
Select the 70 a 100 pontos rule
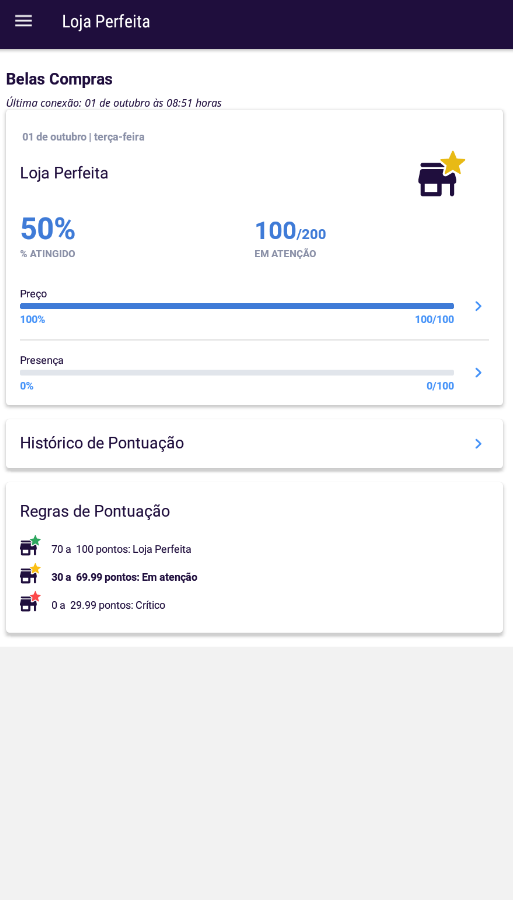tap(121, 549)
